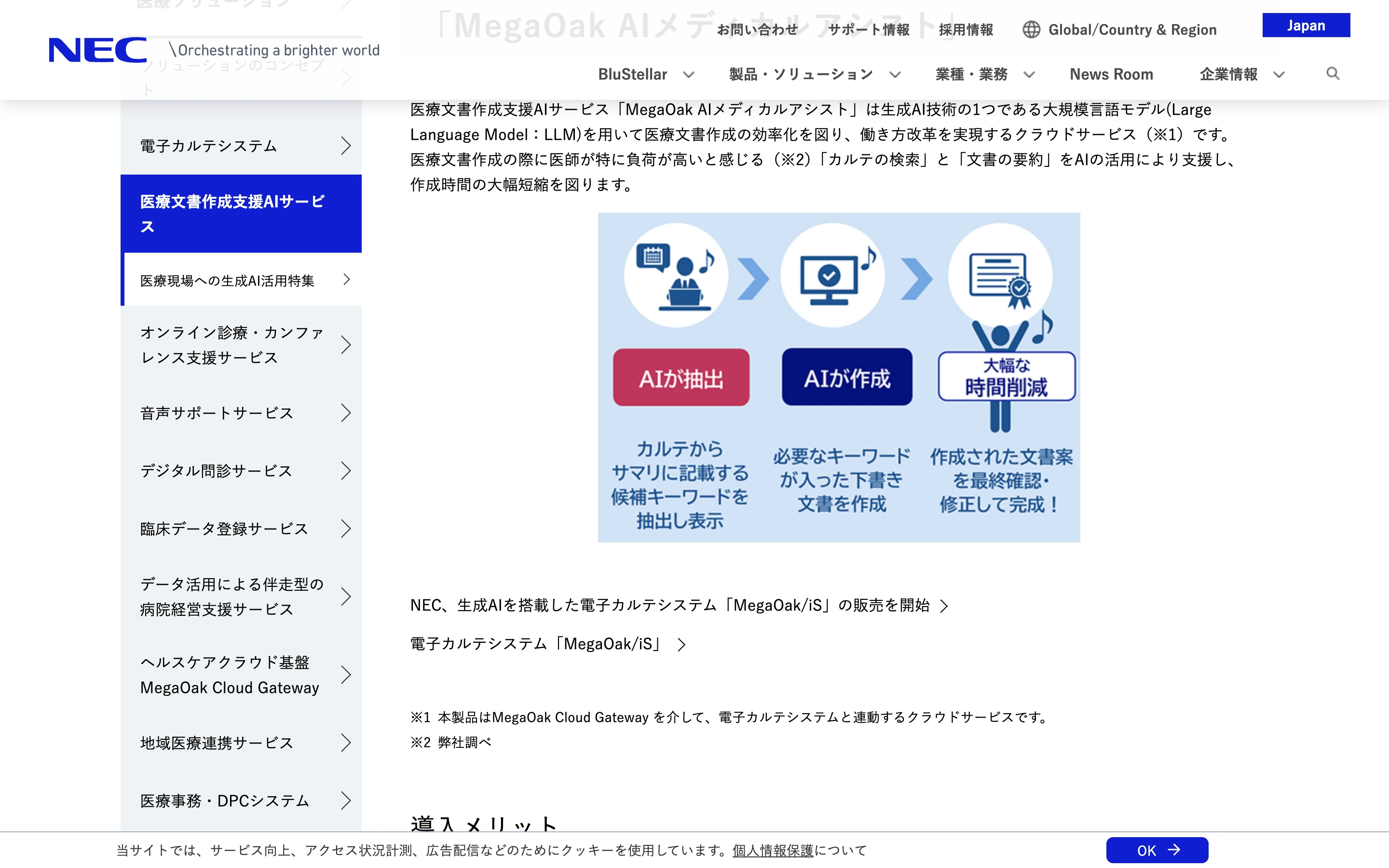Image resolution: width=1389 pixels, height=868 pixels.
Task: Select 電子カルテシステム in sidebar
Action: tap(241, 146)
